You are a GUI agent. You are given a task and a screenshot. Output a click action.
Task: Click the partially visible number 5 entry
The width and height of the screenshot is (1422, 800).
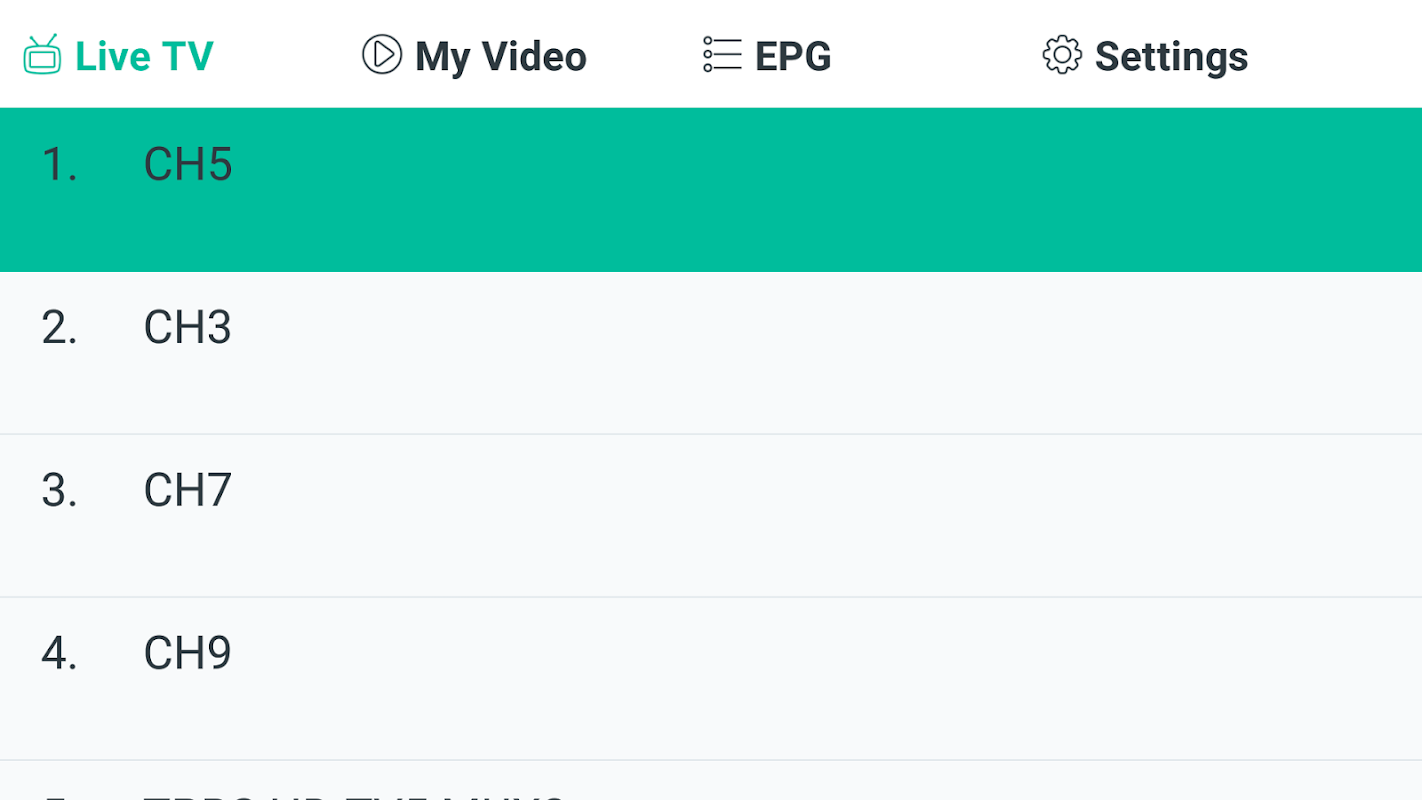(59, 796)
